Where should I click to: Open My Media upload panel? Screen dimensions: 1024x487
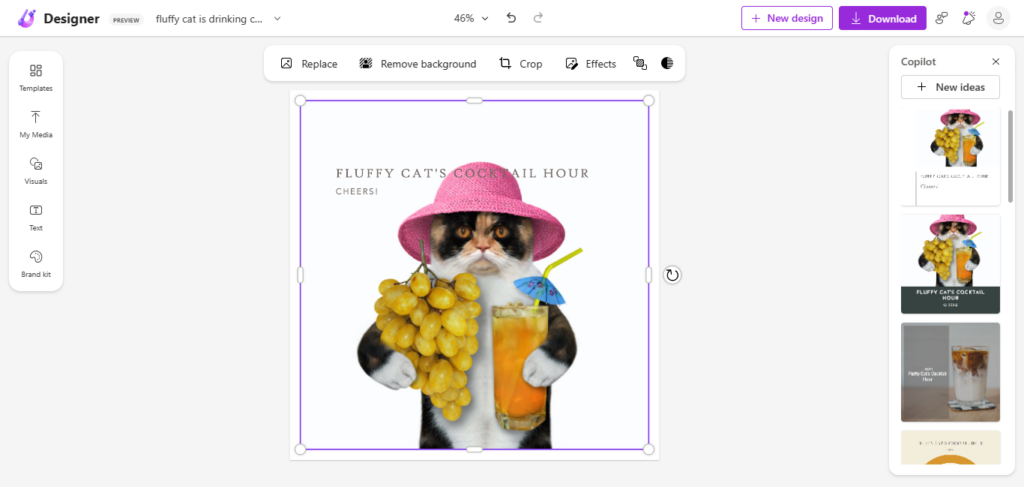(35, 124)
